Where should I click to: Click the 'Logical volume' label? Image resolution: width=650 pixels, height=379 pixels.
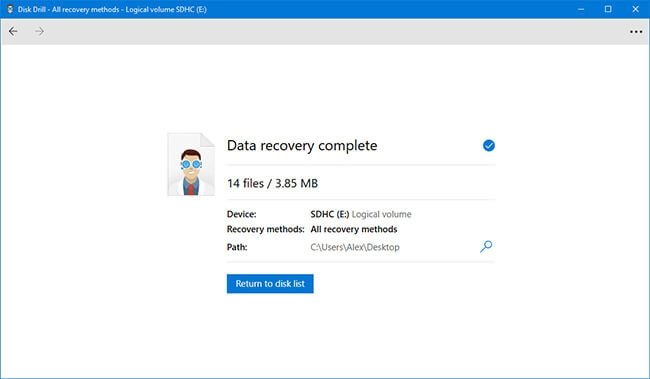pos(381,214)
